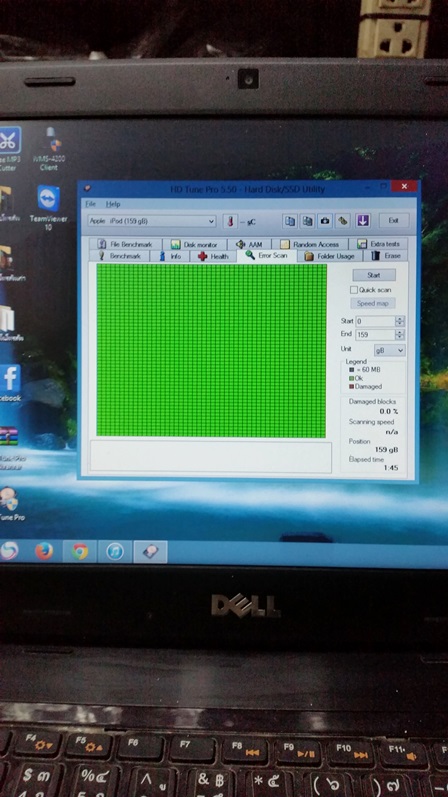Increase the End value stepper

click(400, 332)
